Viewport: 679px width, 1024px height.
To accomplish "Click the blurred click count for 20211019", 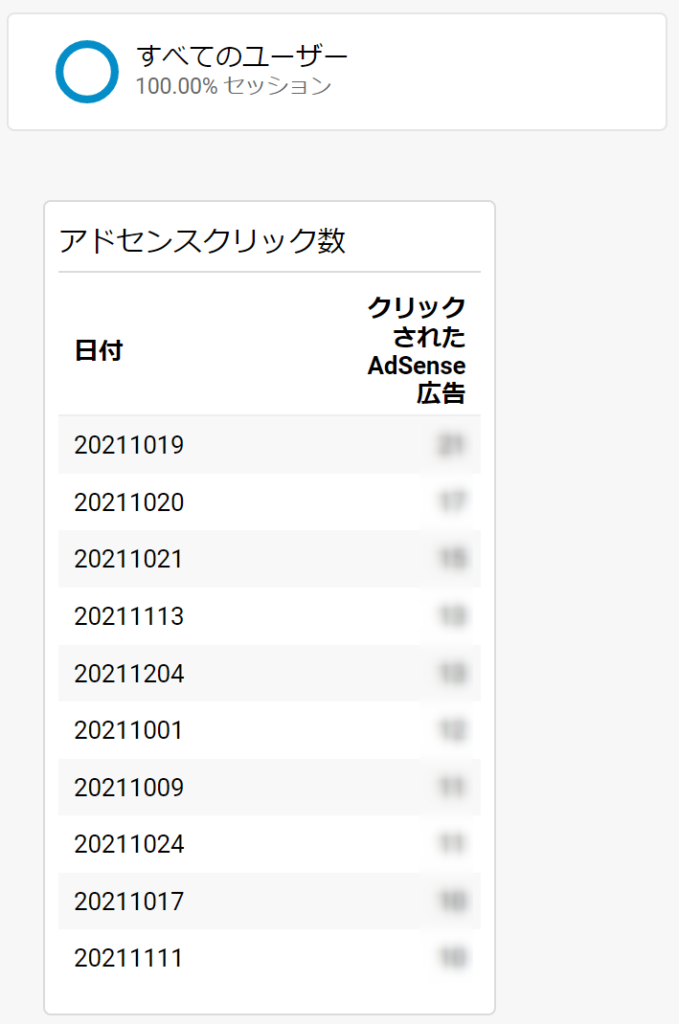I will tap(452, 444).
